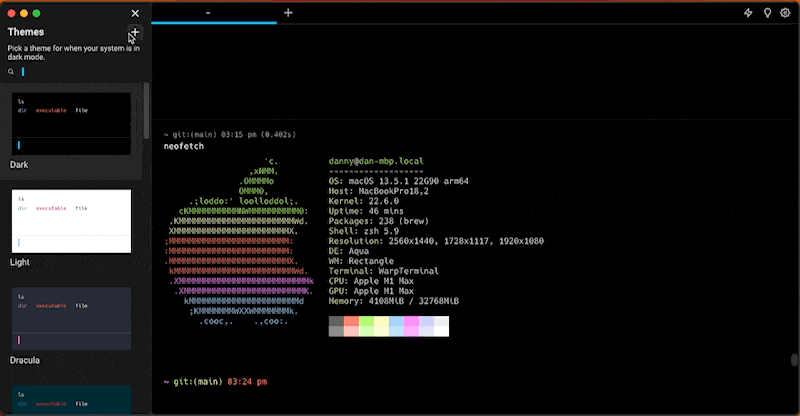Click the previous prompt line with 03:15 pm

point(230,135)
